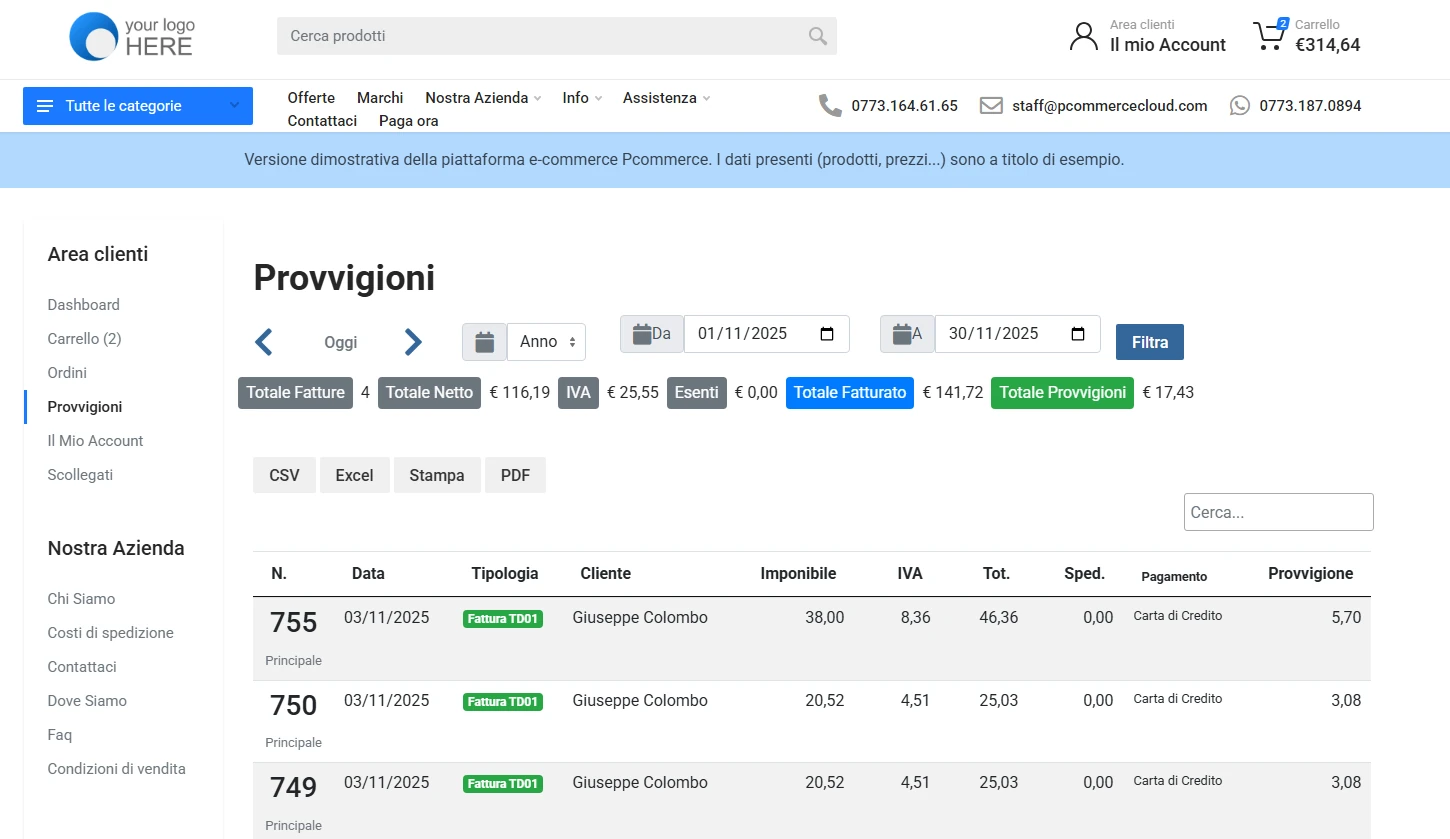Click the Filtra button

coord(1150,342)
